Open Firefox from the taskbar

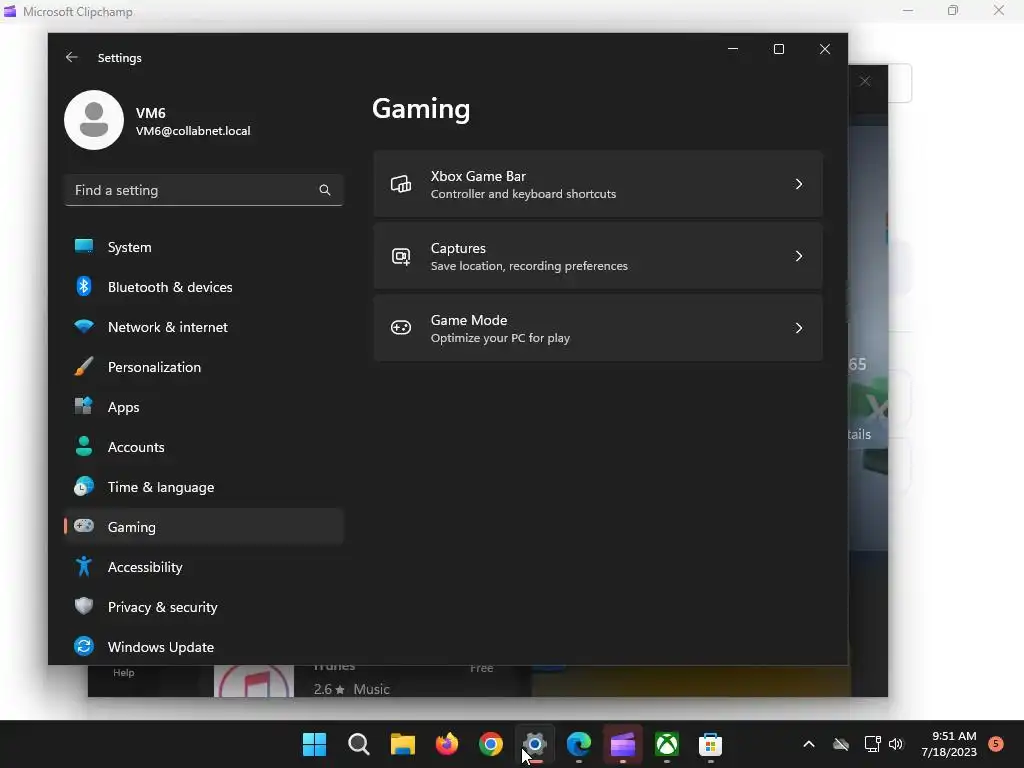point(447,744)
